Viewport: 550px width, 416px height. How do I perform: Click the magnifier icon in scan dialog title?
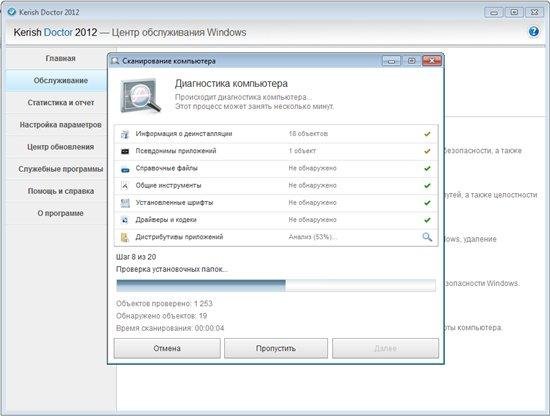[115, 61]
